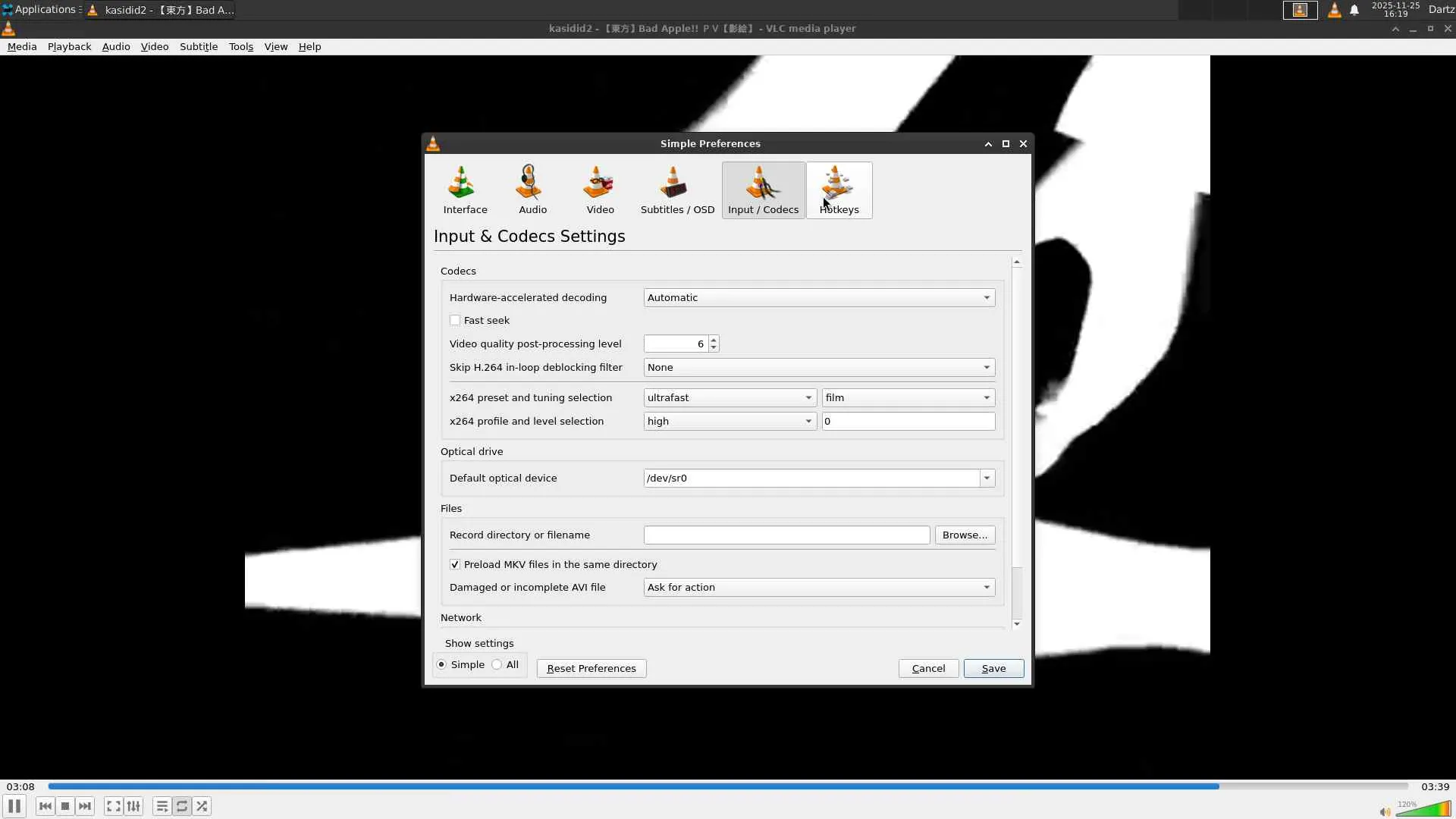This screenshot has height=819, width=1456.
Task: Pause playback with the pause button
Action: tap(14, 806)
